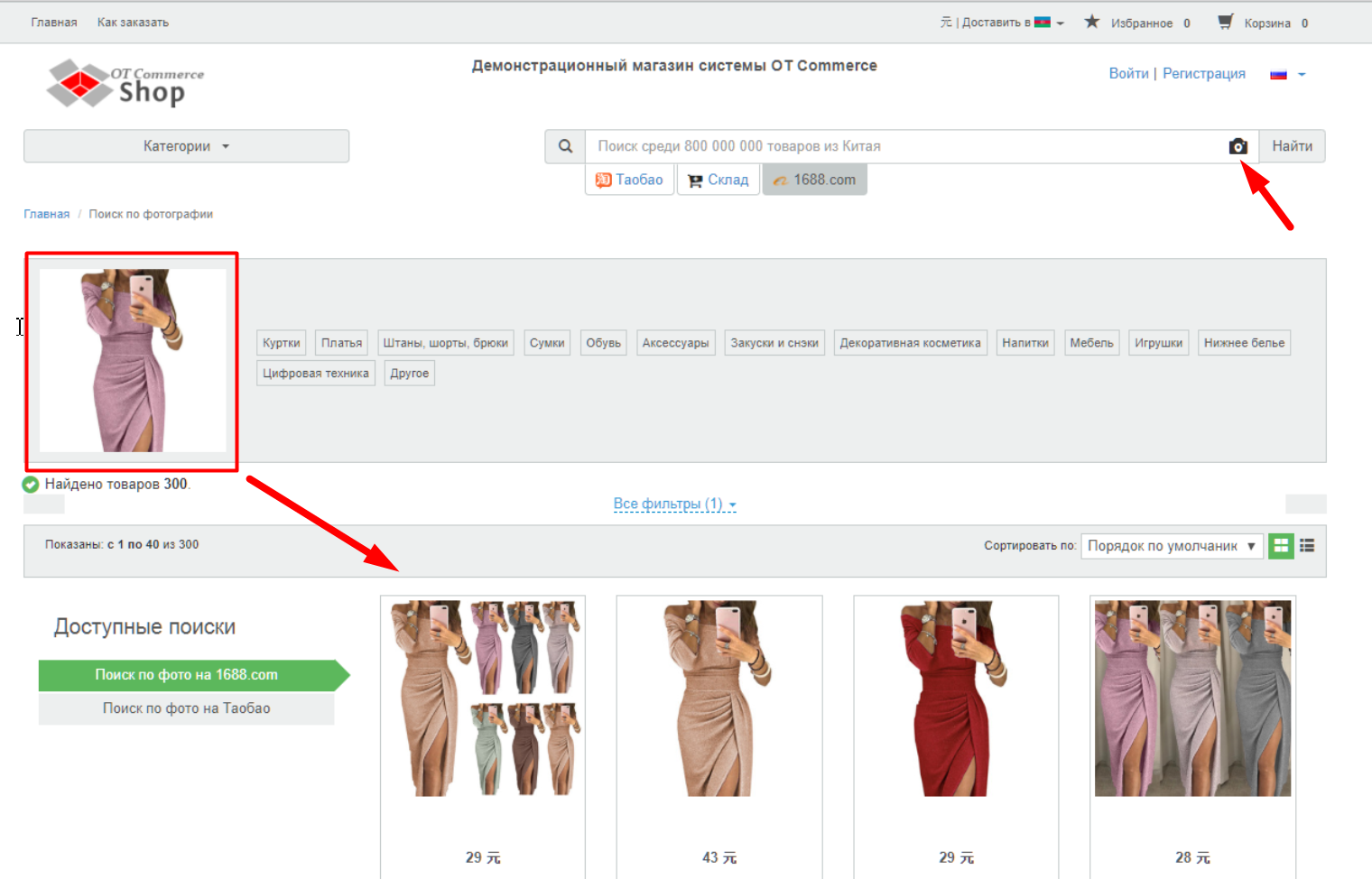Screen dimensions: 1372x879
Task: Click the Войти login link
Action: [x=1128, y=73]
